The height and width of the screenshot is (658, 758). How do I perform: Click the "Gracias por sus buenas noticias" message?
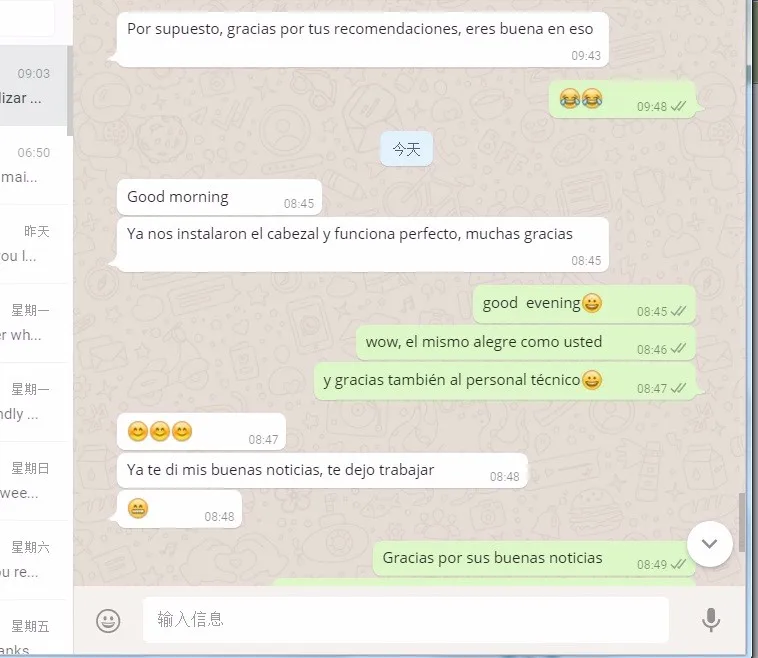tap(534, 558)
